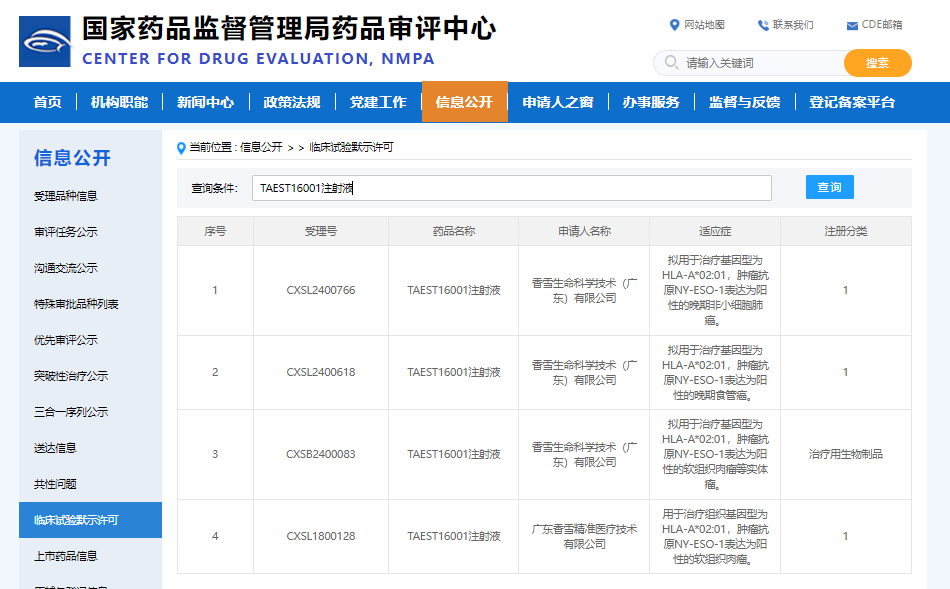Go to 首页 in navigation bar

(47, 102)
